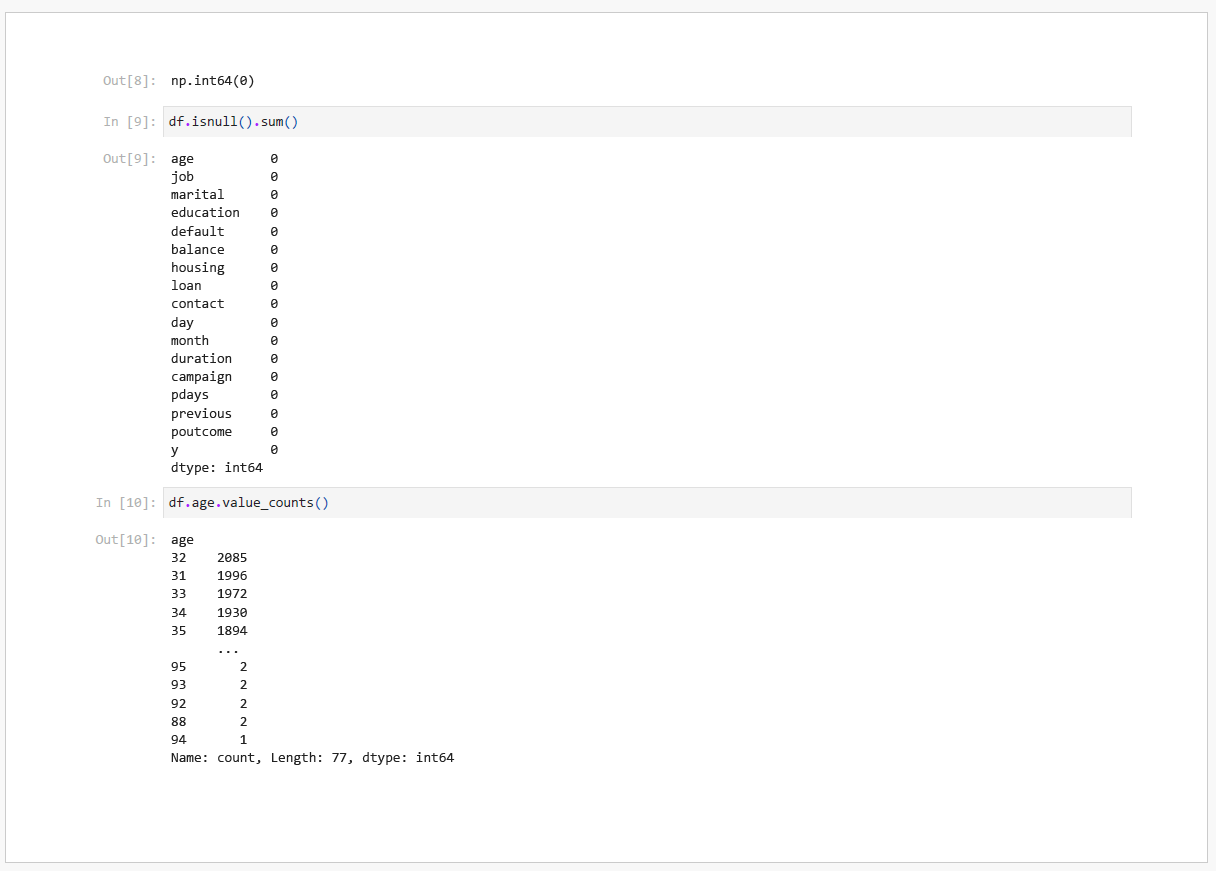Click the df.isnull().sum() code cell
Screen dimensions: 1216x871
[x=646, y=122]
